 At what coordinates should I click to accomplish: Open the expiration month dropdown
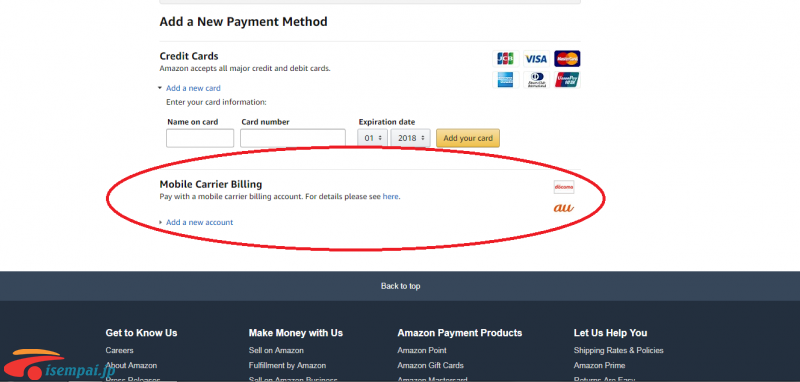point(372,138)
